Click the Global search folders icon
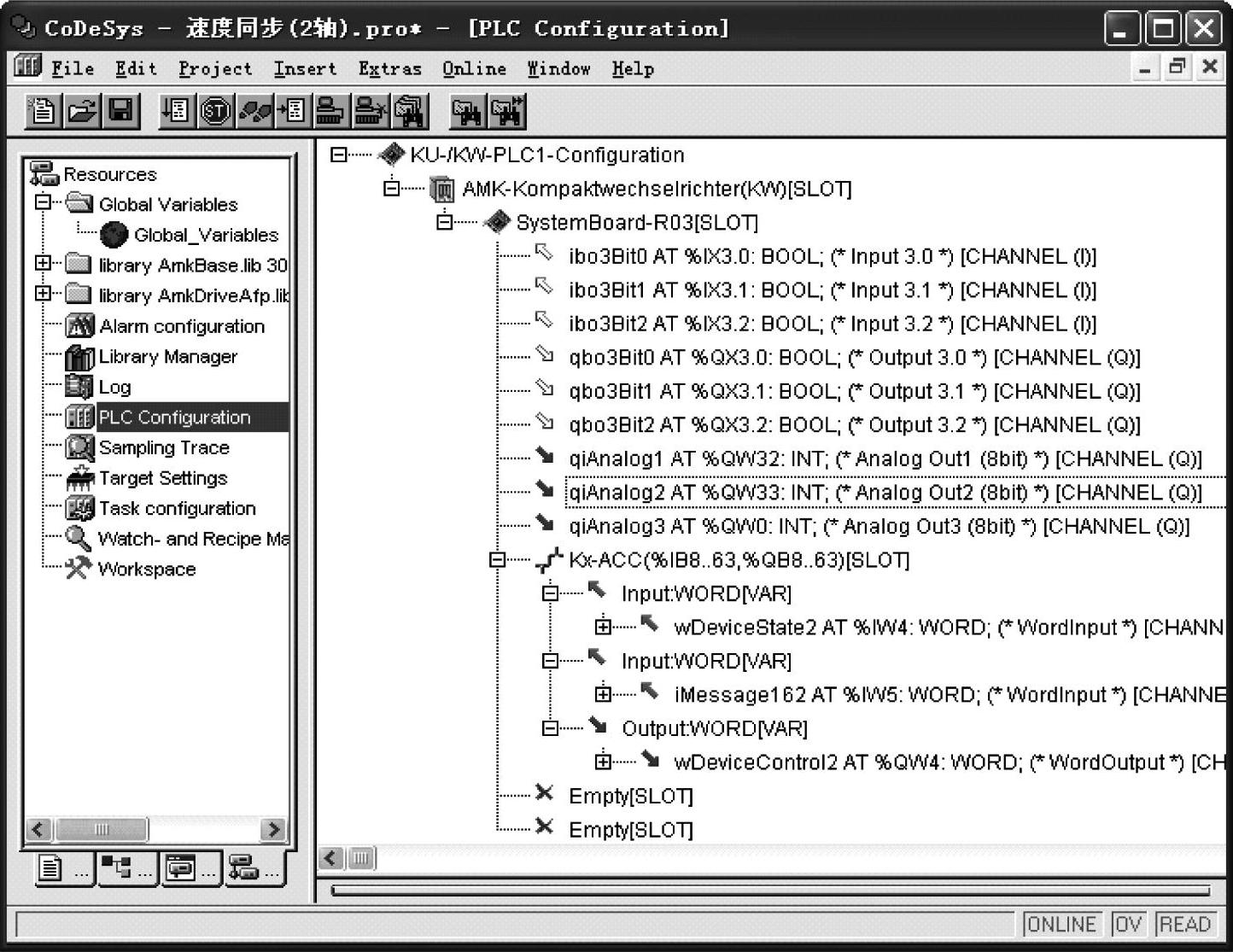This screenshot has width=1233, height=952. point(410,111)
